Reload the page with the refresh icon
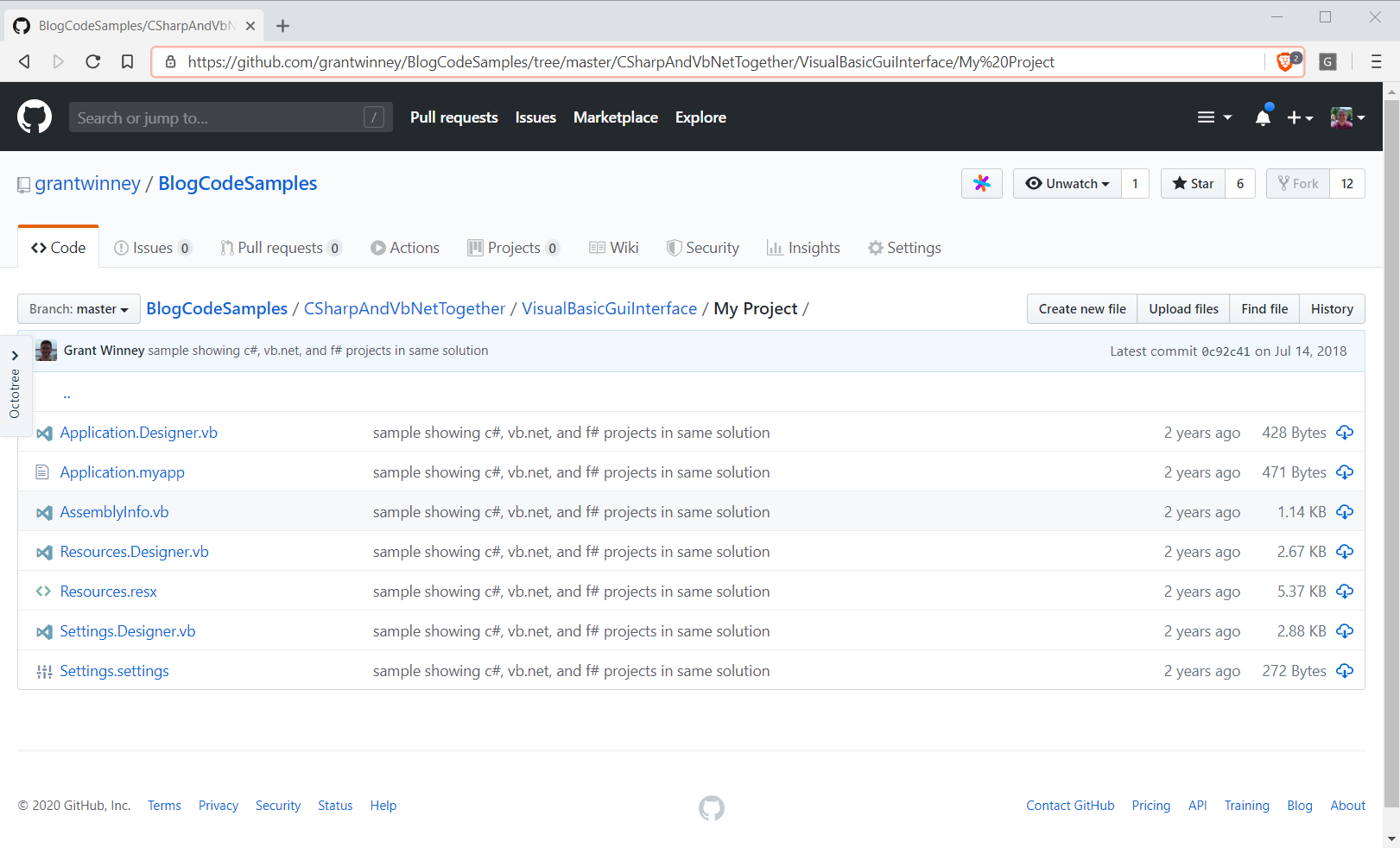 (x=93, y=61)
